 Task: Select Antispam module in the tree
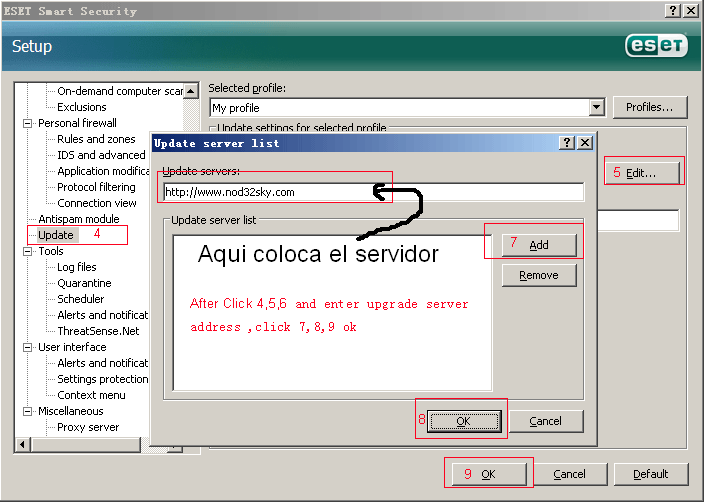point(79,219)
